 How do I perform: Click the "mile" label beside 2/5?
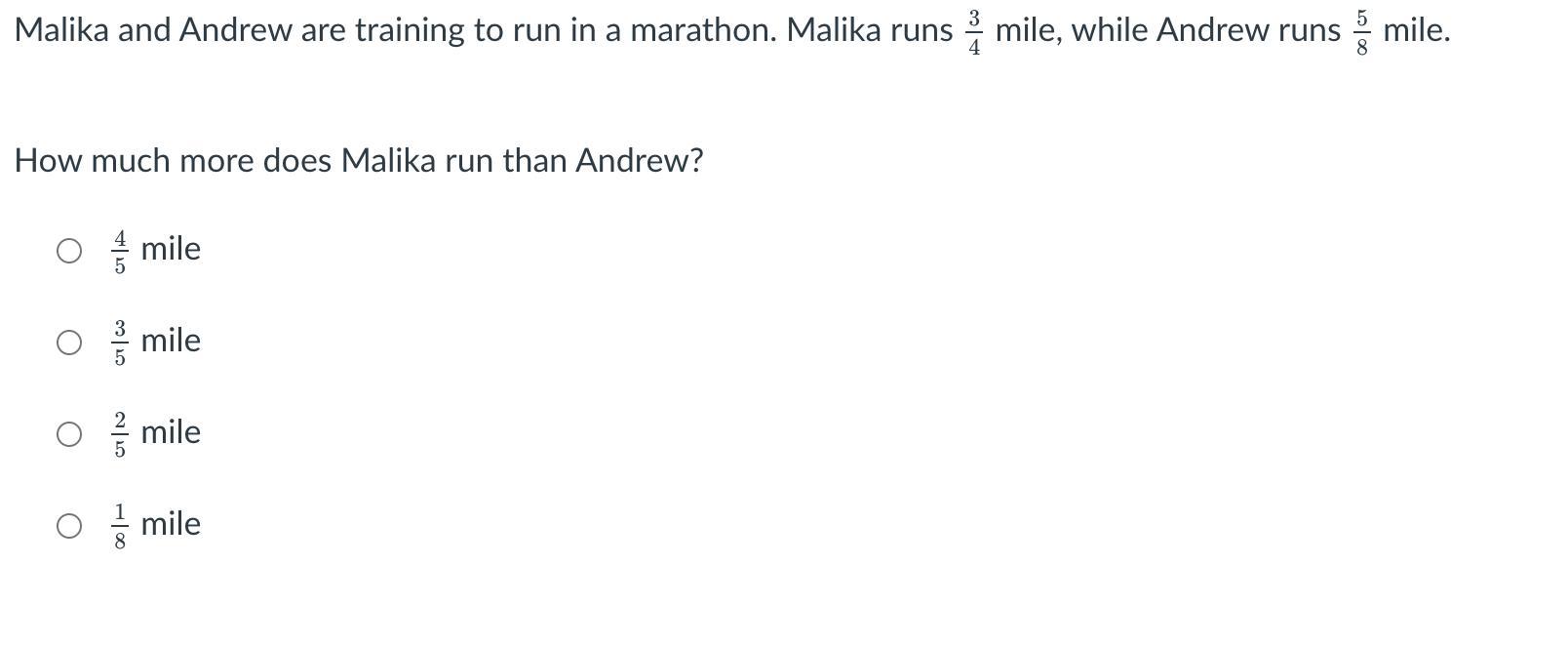coord(171,432)
